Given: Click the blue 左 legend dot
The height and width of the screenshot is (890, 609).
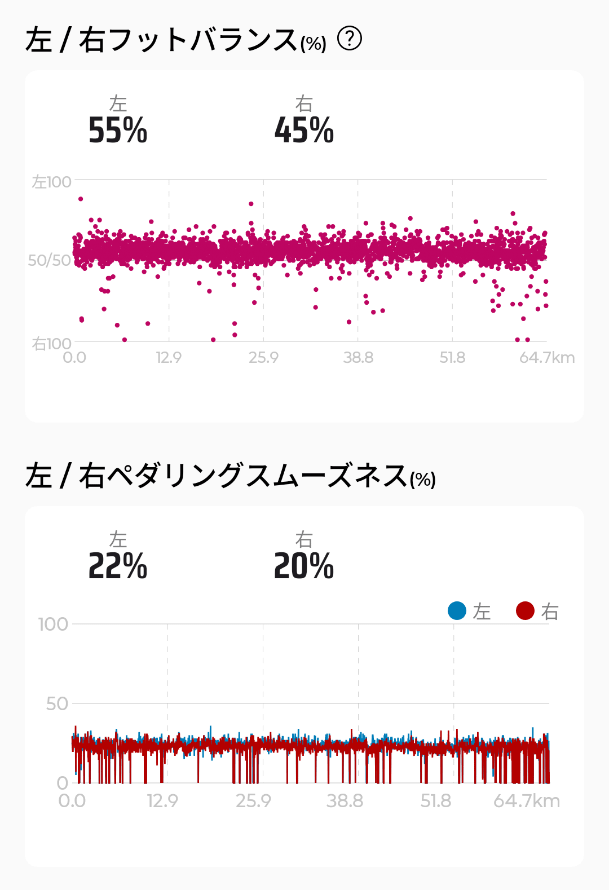Looking at the screenshot, I should [458, 611].
